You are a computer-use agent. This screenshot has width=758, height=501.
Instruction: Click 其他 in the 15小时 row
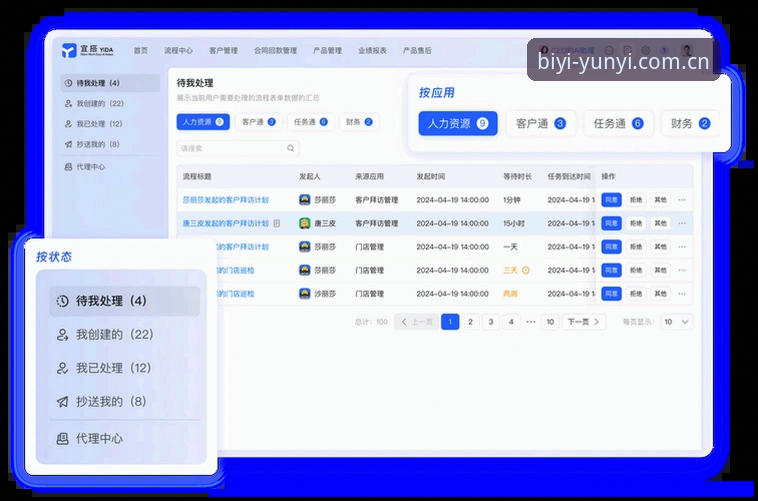[x=660, y=223]
